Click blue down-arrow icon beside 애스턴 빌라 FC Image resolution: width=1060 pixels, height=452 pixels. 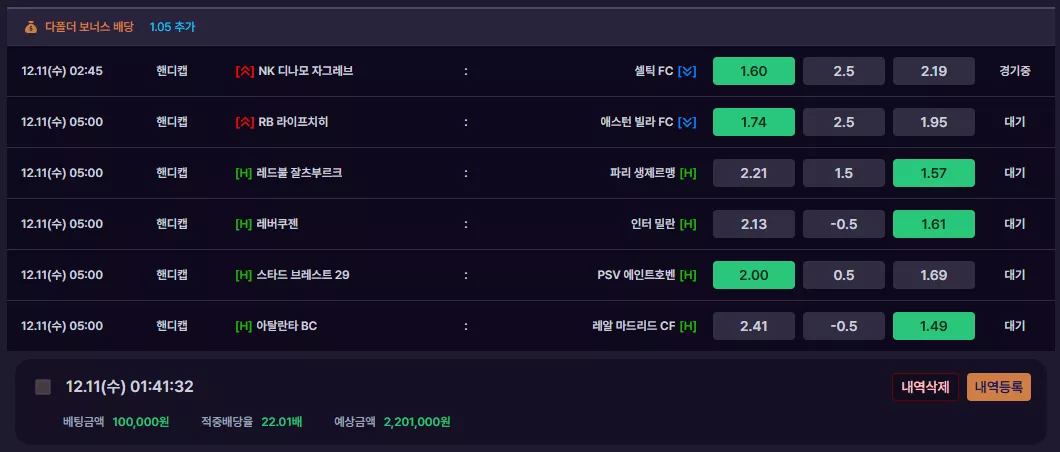click(x=687, y=122)
